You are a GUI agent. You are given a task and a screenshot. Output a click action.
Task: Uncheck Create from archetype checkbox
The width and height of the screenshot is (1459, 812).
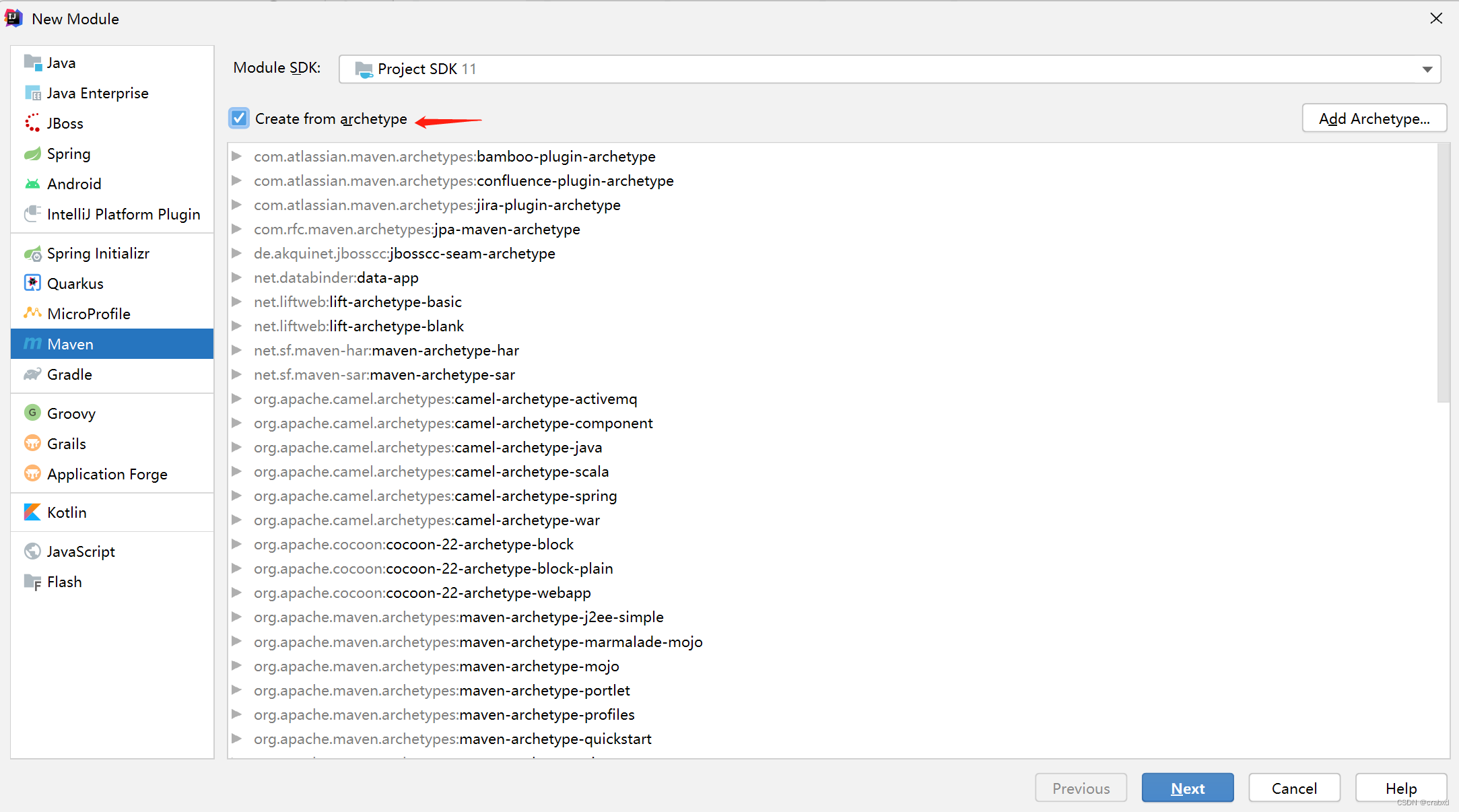tap(239, 119)
